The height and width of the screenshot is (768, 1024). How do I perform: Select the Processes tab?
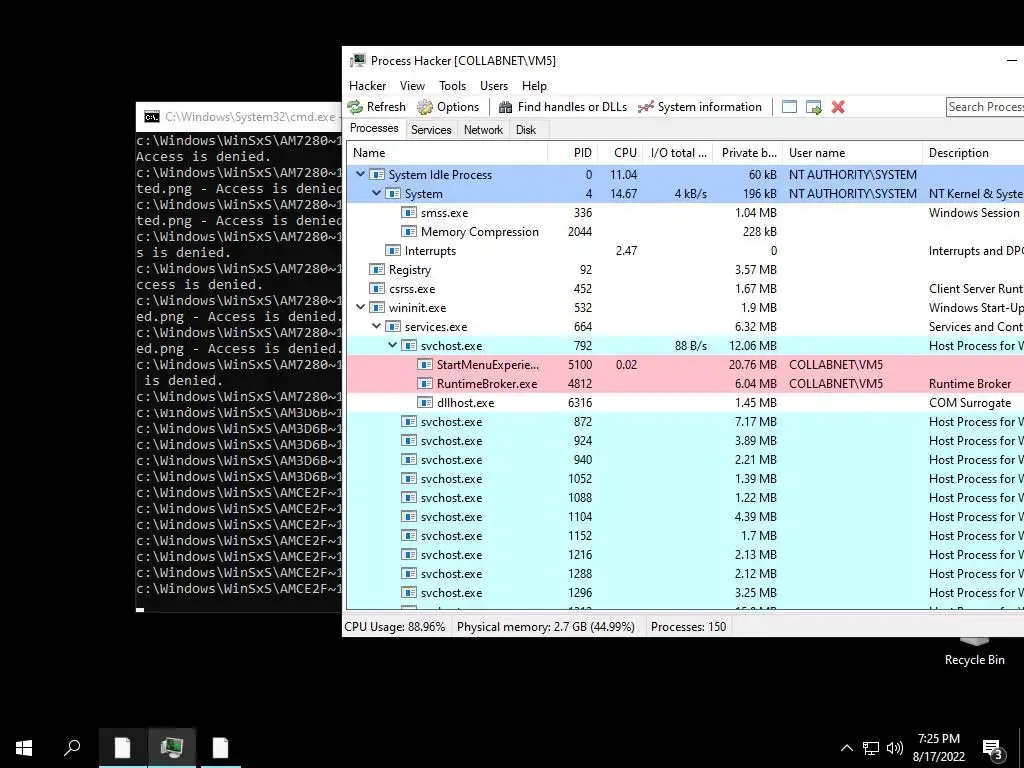point(374,128)
